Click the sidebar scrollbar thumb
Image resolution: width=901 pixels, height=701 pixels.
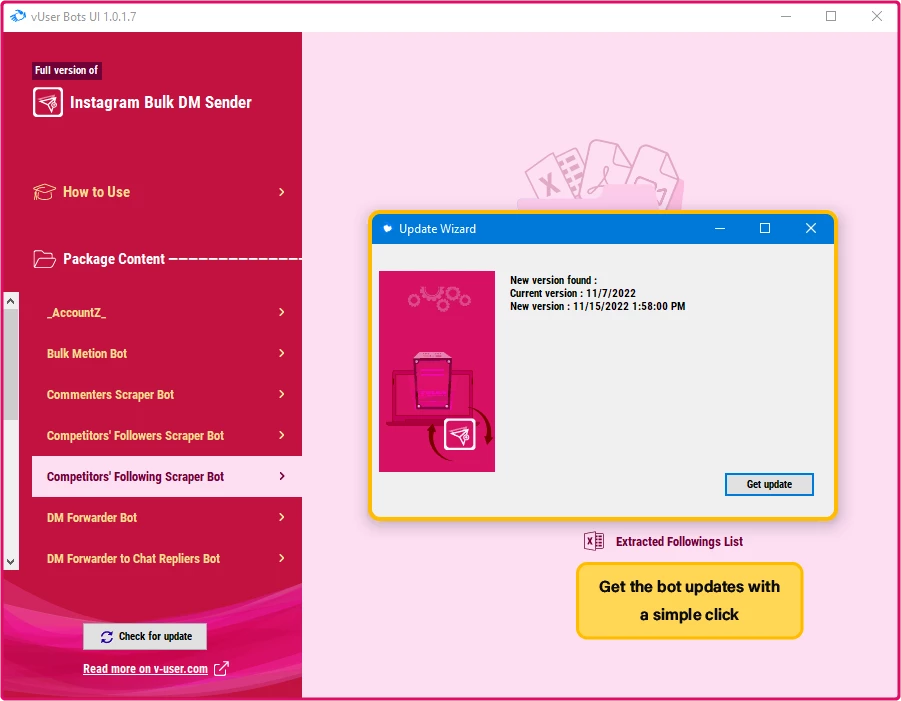coord(10,365)
